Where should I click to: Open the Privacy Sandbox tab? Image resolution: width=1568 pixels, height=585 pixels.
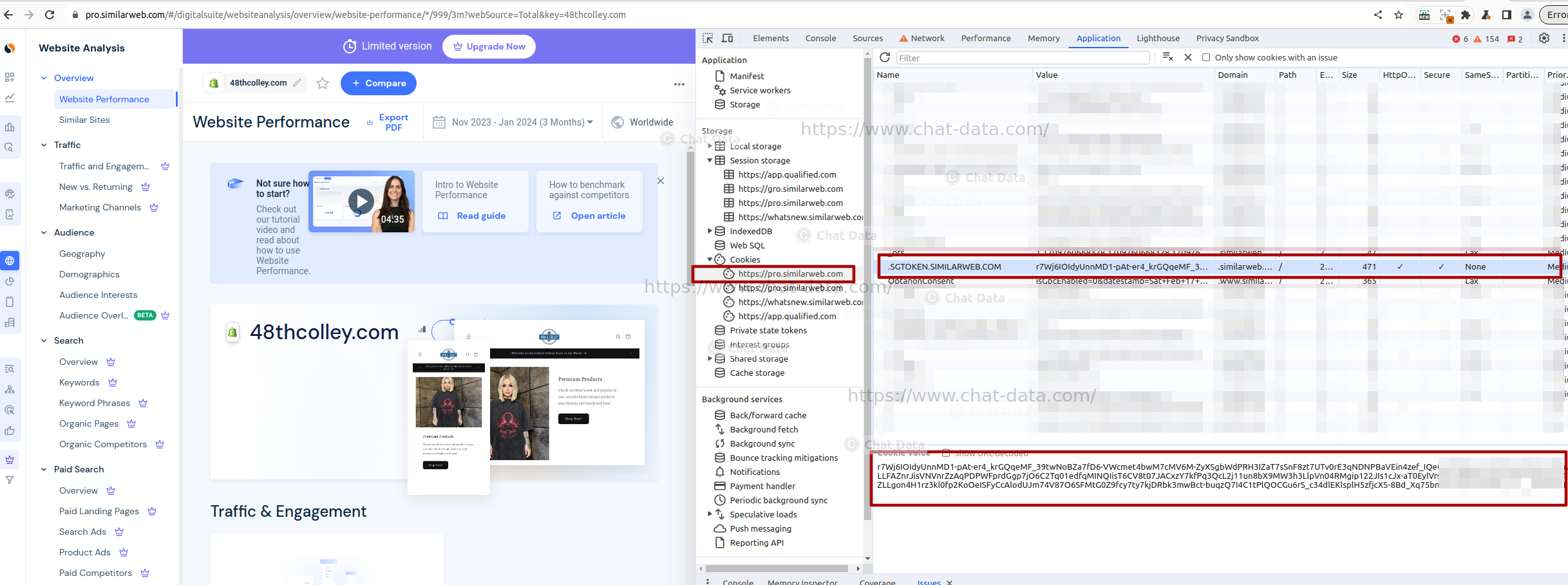tap(1227, 38)
